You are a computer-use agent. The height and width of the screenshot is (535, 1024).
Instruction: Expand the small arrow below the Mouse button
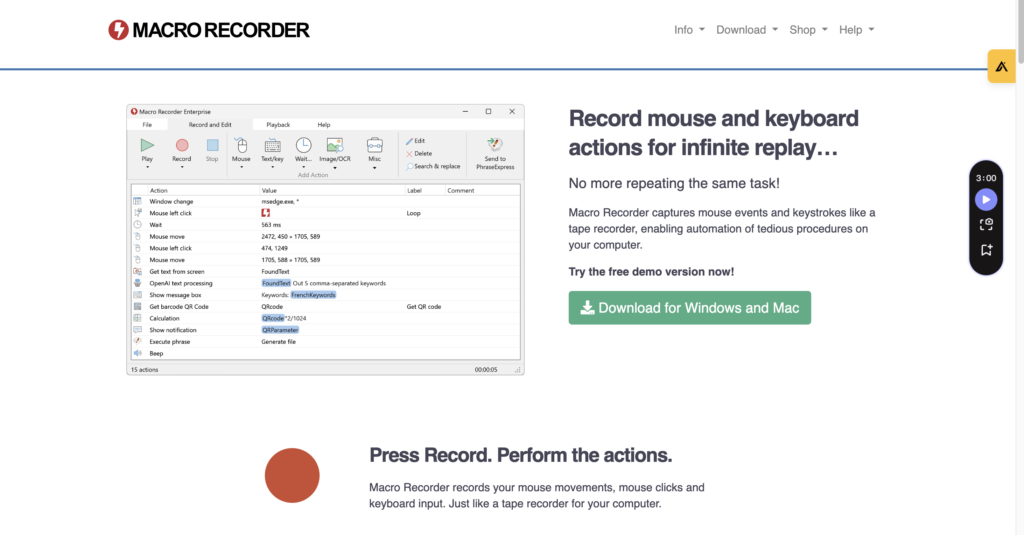pyautogui.click(x=241, y=167)
